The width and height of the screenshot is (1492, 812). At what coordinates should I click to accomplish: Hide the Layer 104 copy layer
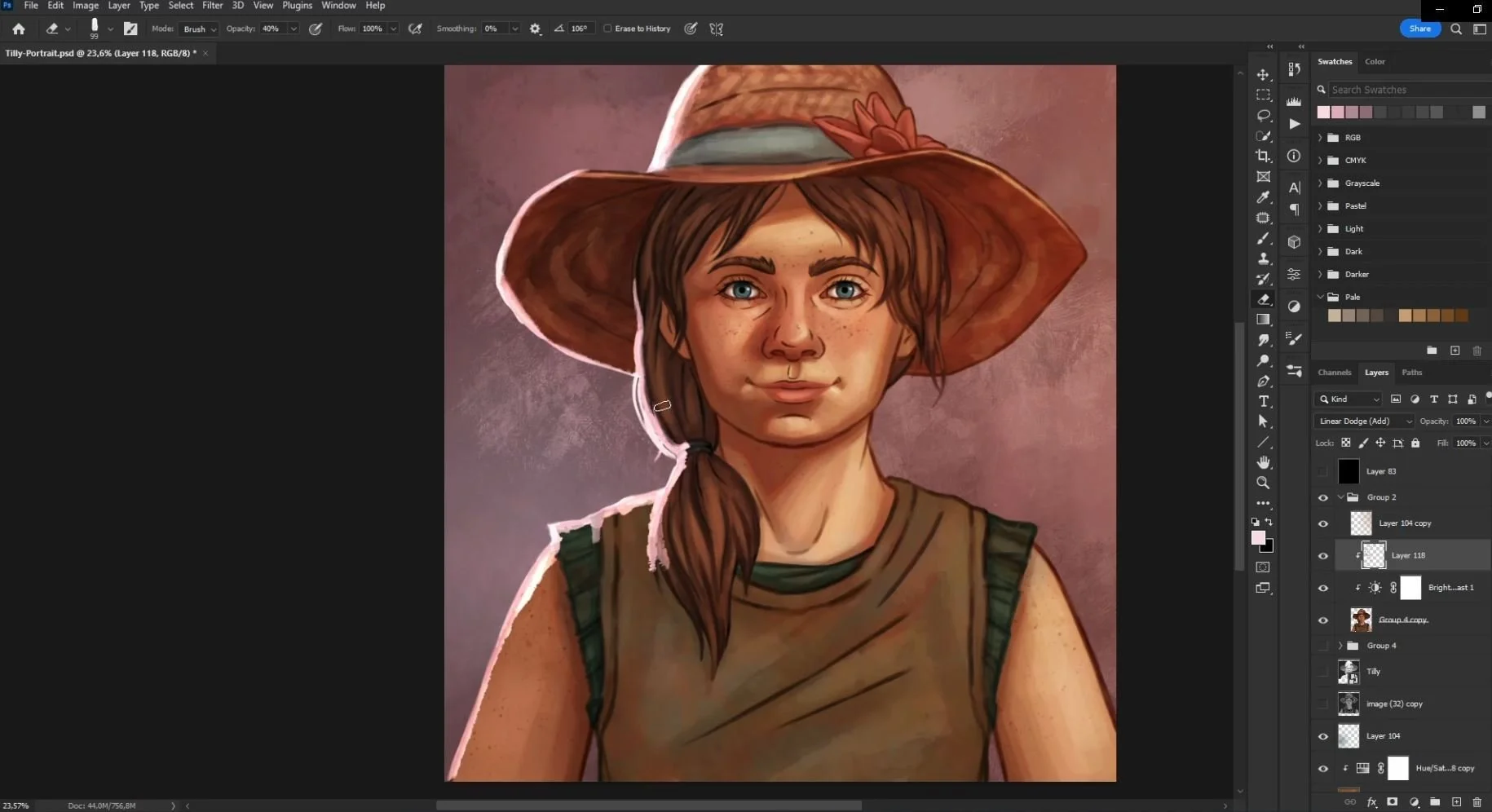(1322, 523)
